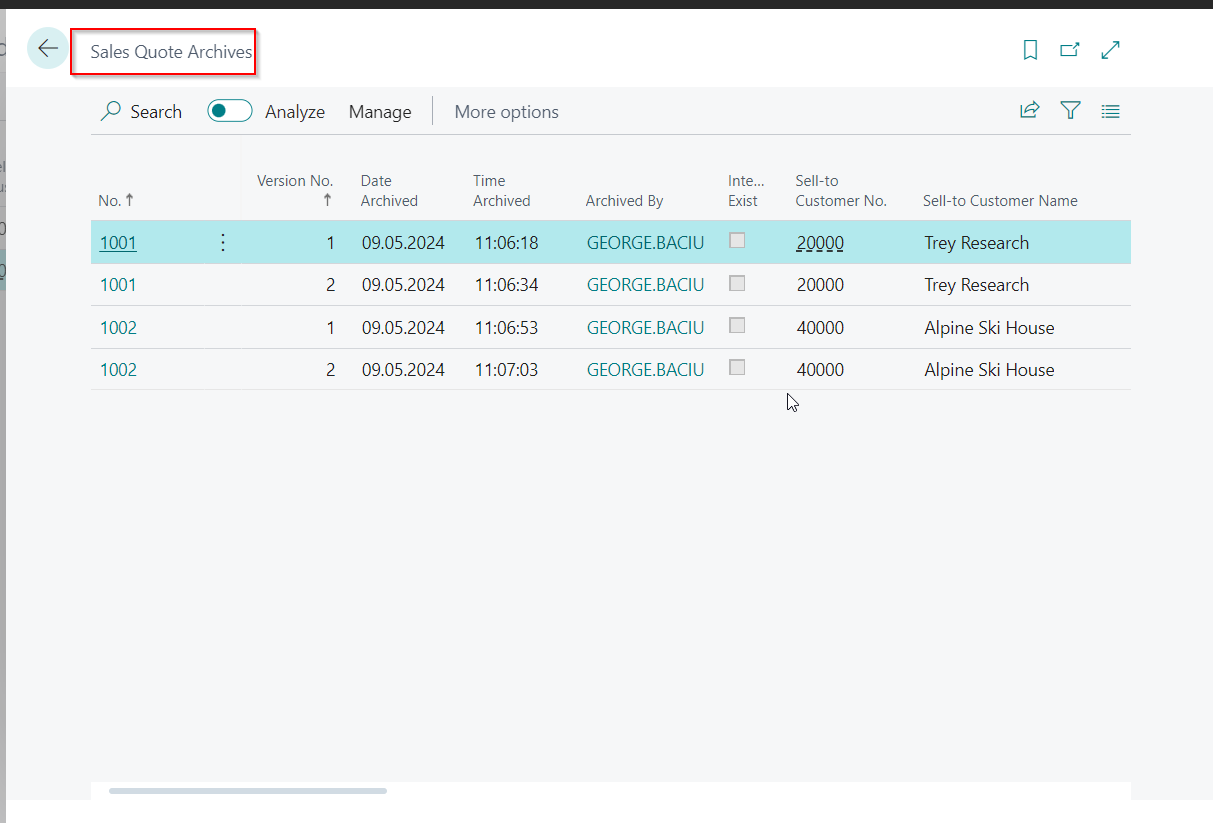Click date 09.05.2024 in the 11:07:03 row
This screenshot has width=1213, height=823.
pos(403,370)
